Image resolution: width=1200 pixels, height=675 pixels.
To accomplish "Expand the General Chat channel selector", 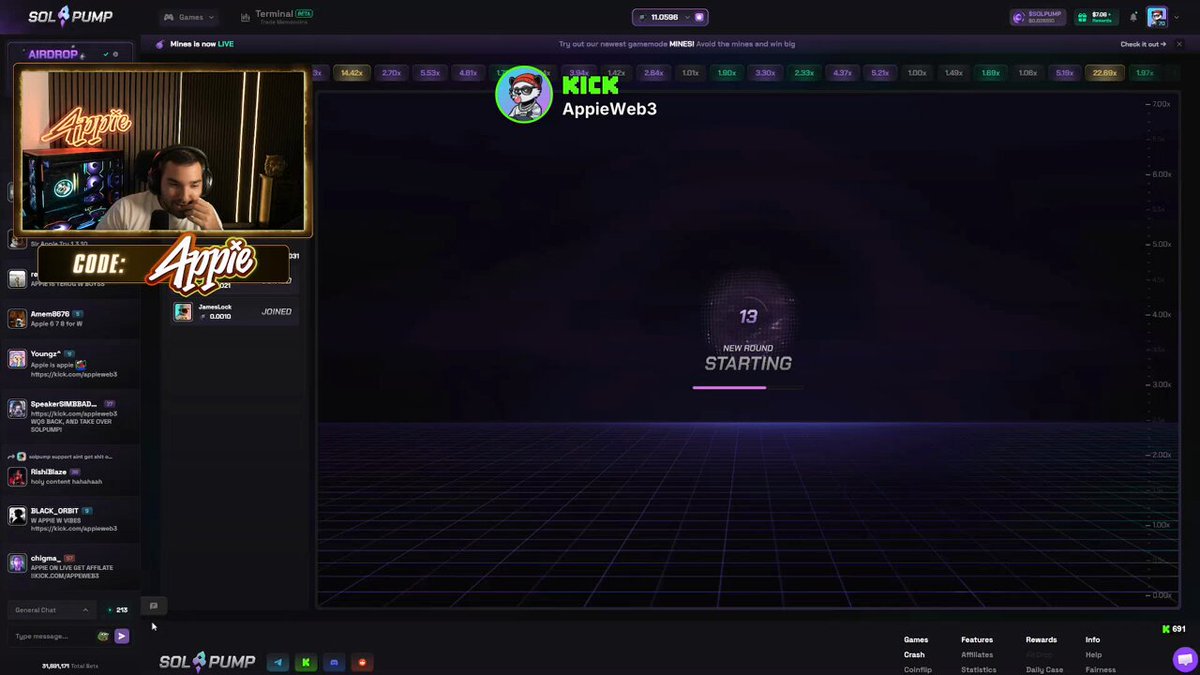I will 52,610.
